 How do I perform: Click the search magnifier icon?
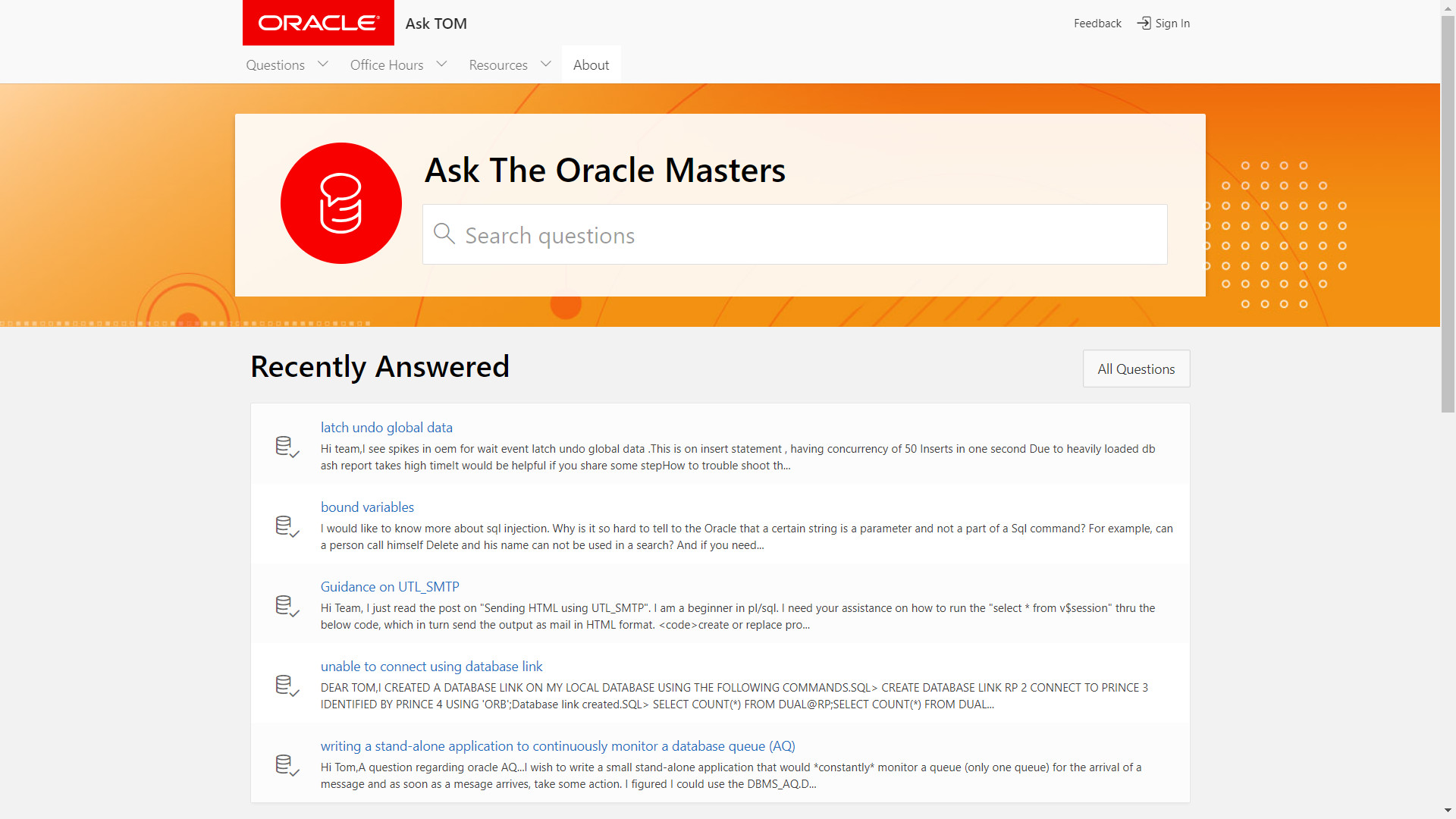[444, 234]
